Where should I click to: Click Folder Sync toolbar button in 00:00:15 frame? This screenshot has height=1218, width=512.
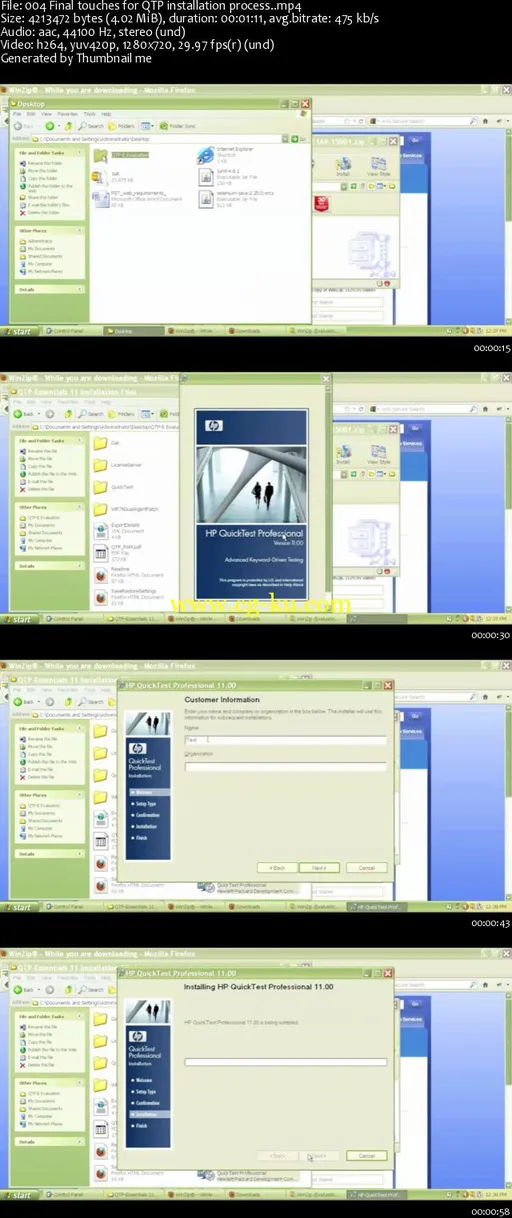pyautogui.click(x=177, y=126)
